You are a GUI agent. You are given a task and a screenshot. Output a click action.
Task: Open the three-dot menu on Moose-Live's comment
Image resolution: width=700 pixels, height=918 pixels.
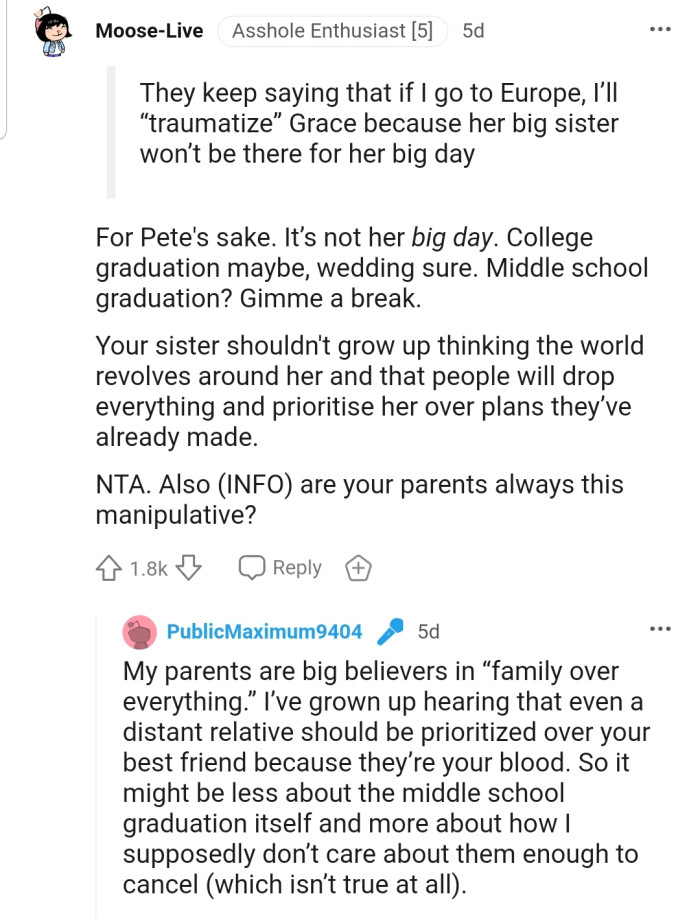tap(660, 29)
